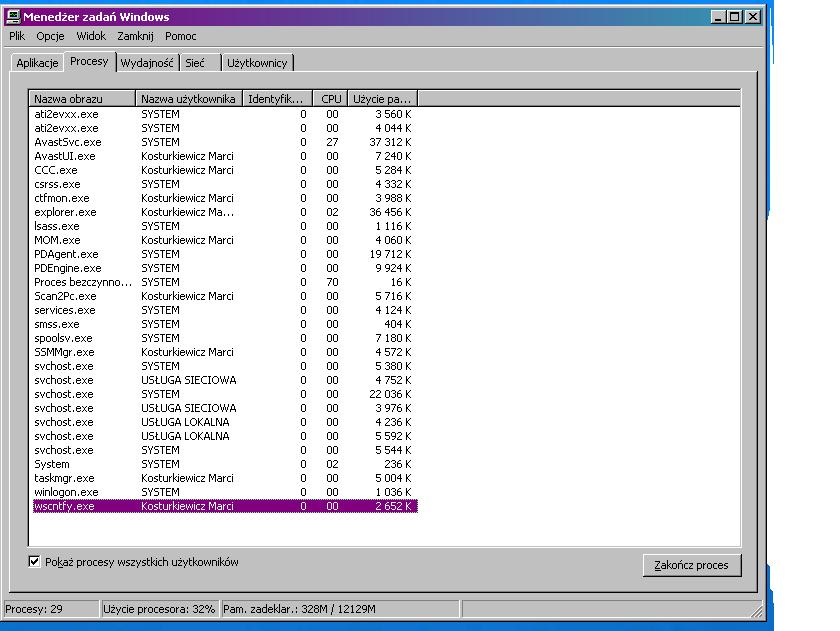Viewport: 840px width, 631px height.
Task: Click the highlighted wscntfy.exe process
Action: (x=225, y=506)
